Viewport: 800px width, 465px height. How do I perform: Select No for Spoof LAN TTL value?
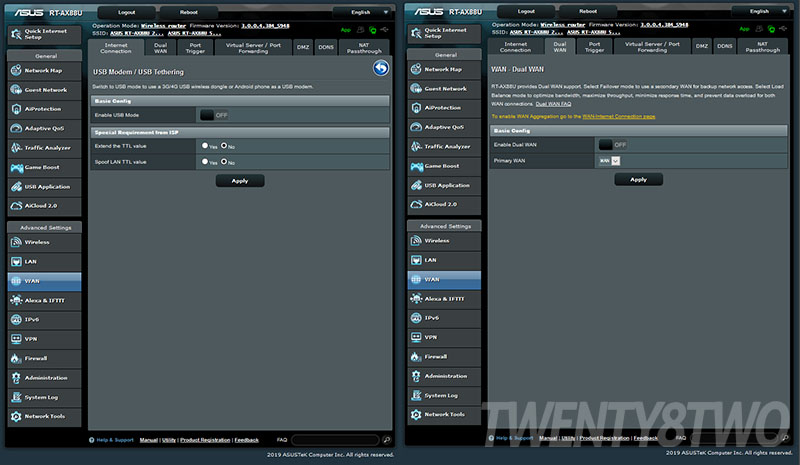pos(223,161)
